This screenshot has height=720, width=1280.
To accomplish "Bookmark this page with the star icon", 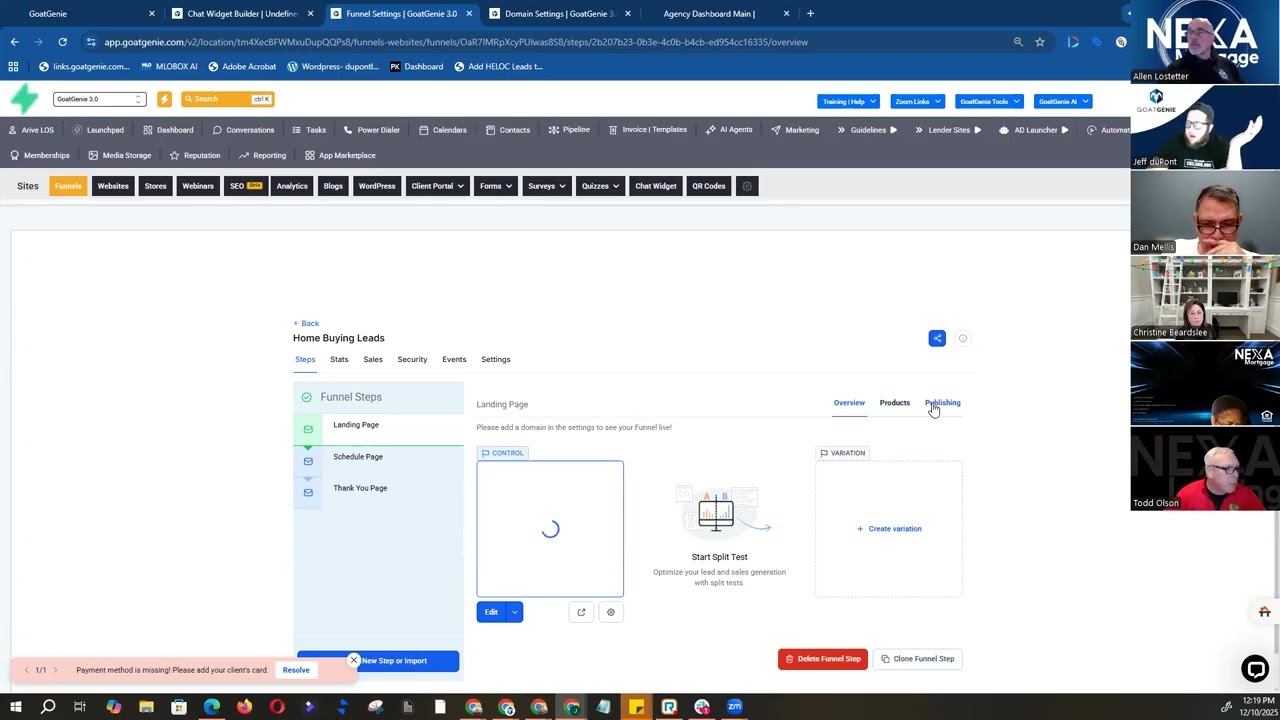I will click(x=1040, y=42).
